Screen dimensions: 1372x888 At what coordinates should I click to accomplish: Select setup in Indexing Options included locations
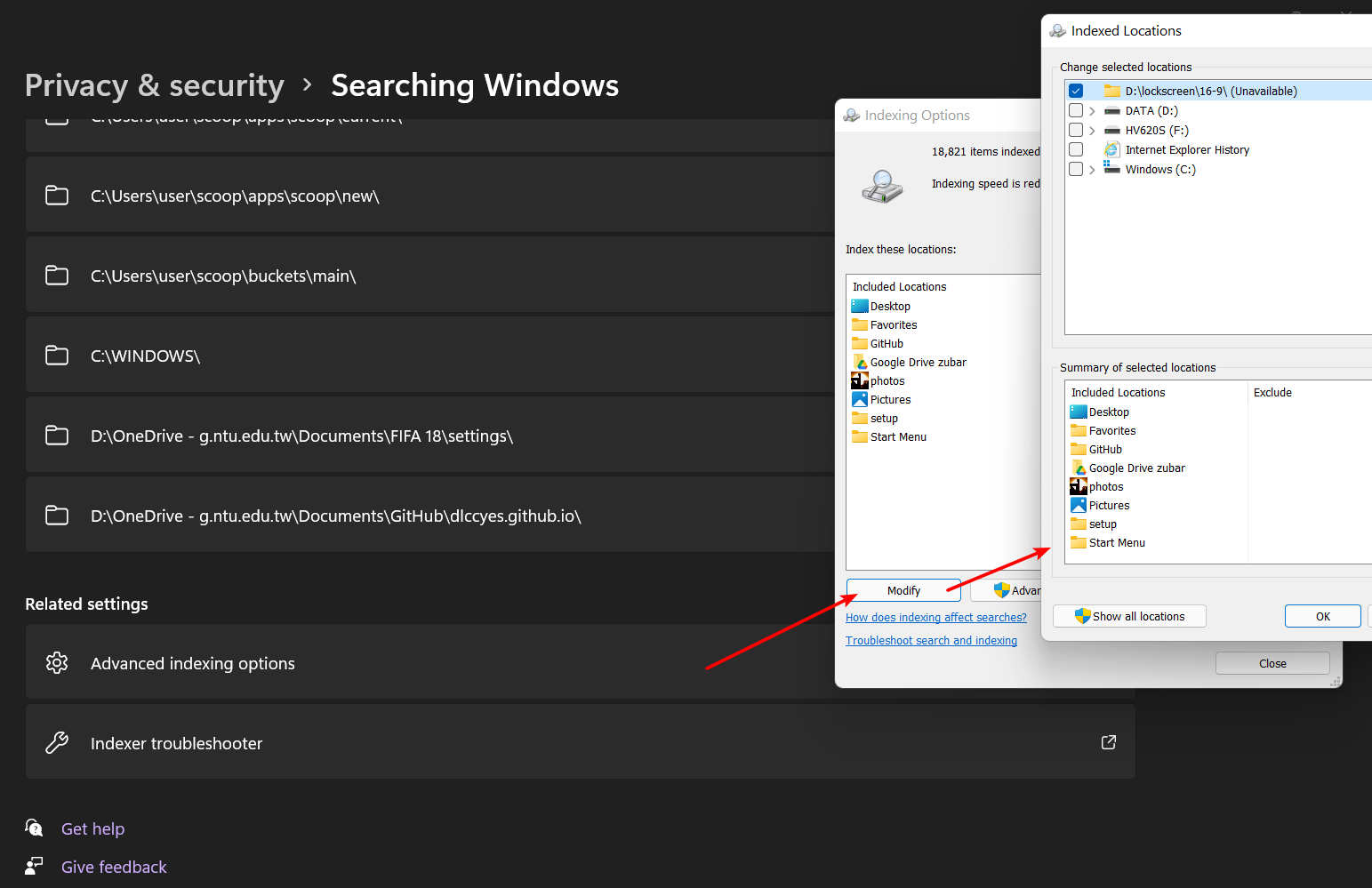[x=884, y=418]
